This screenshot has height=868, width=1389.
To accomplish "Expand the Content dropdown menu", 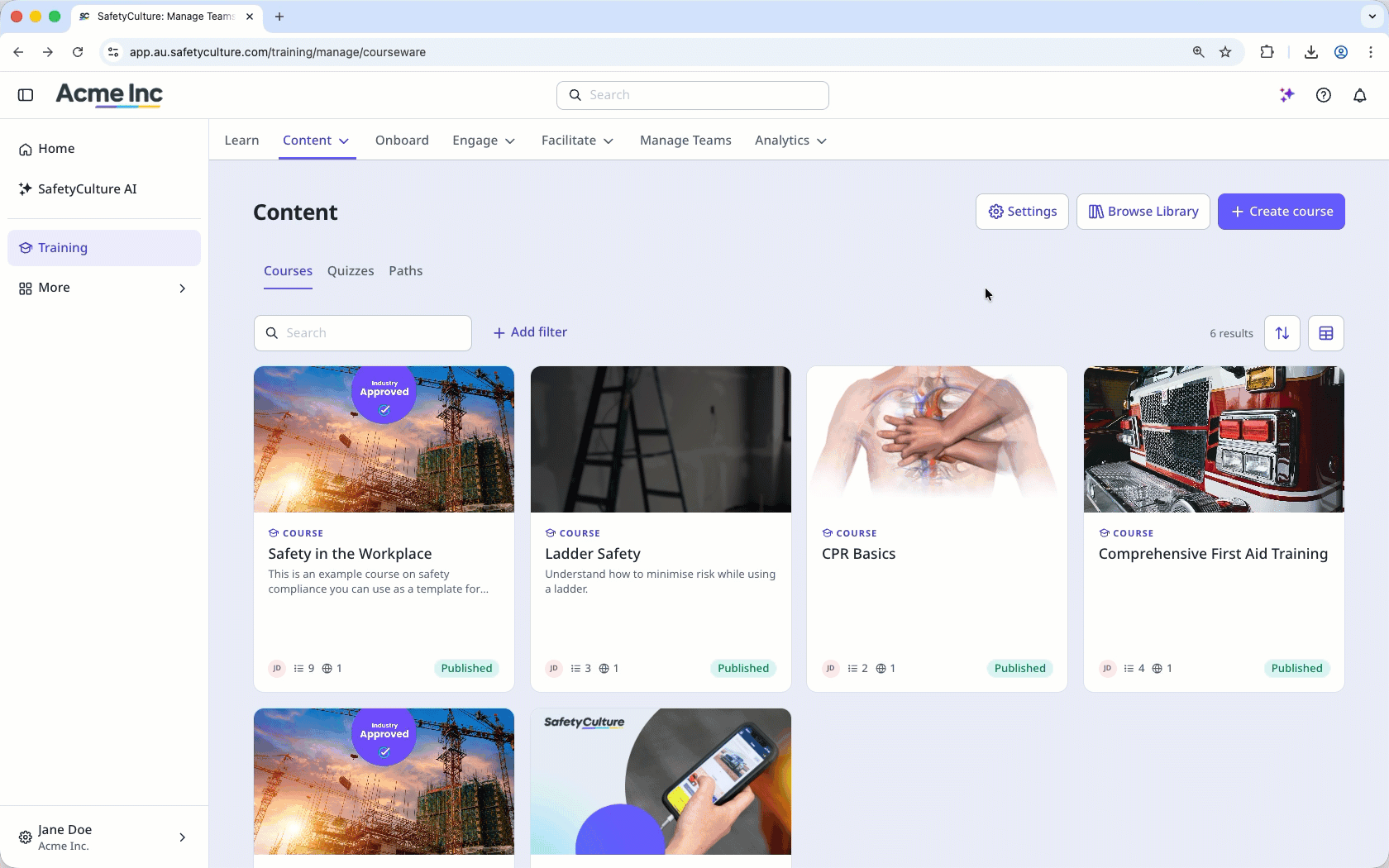I will (344, 141).
